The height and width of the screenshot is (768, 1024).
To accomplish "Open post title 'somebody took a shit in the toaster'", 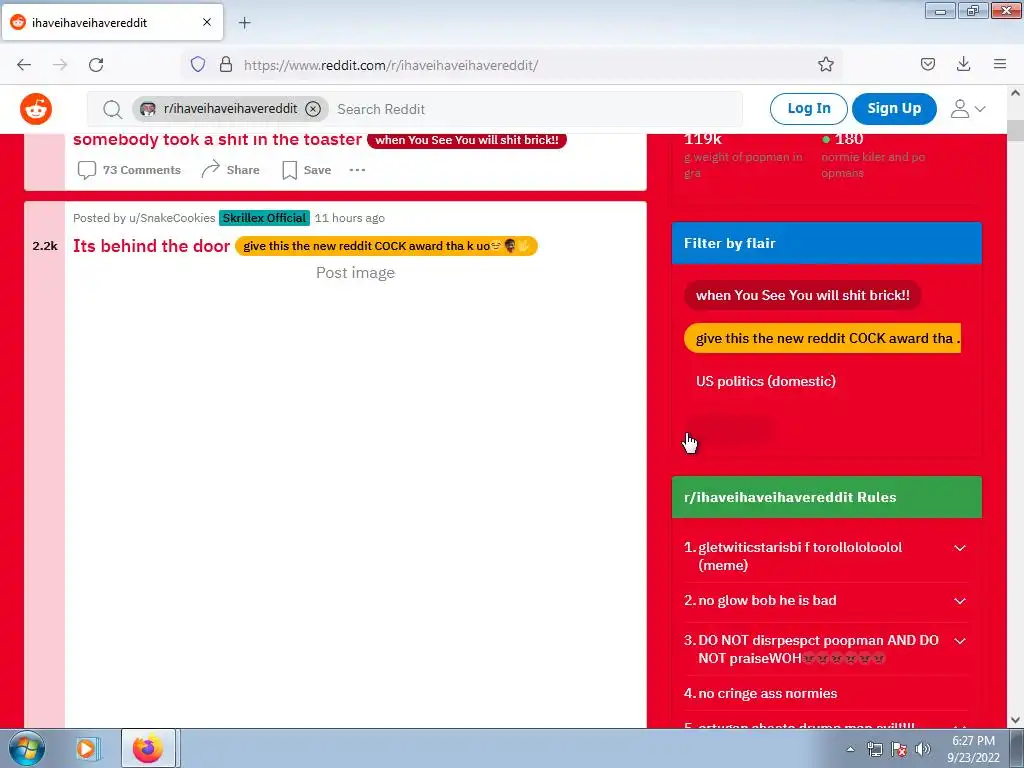I will [x=217, y=140].
